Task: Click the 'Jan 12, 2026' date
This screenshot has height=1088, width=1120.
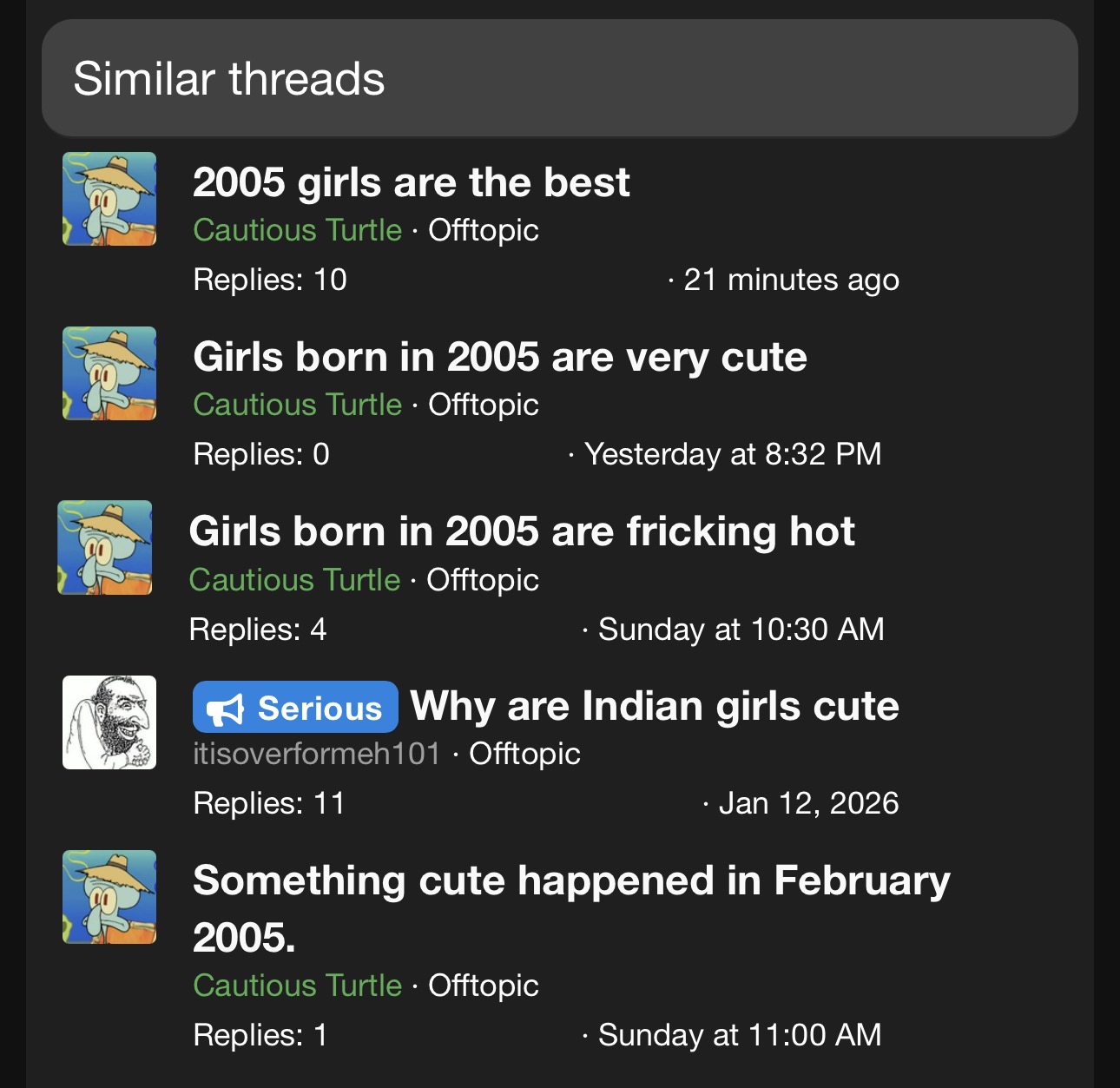Action: click(x=808, y=803)
